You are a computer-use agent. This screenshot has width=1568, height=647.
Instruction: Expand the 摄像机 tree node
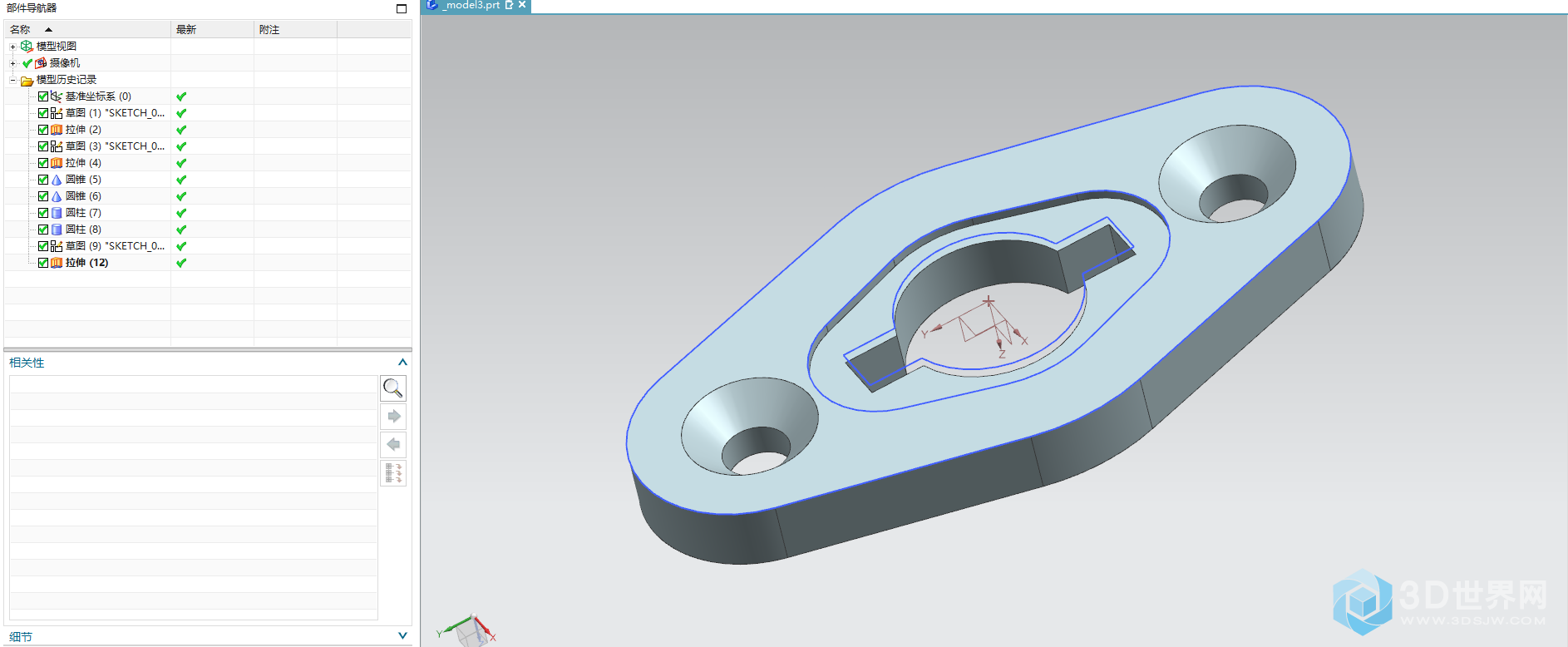pyautogui.click(x=12, y=63)
